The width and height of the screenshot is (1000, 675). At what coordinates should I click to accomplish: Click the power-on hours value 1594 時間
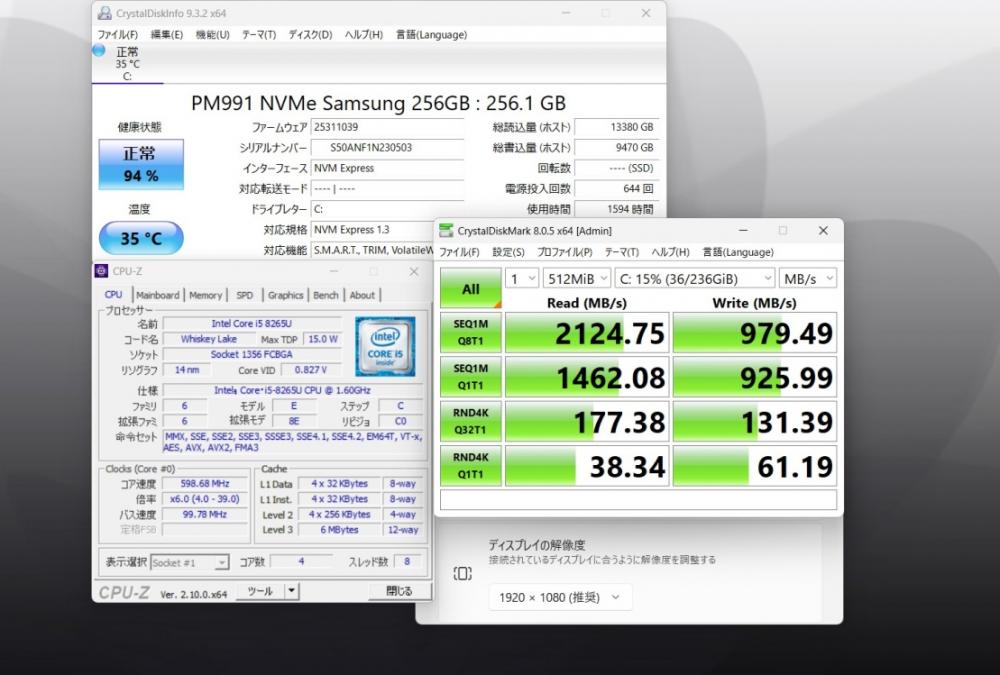coord(617,209)
